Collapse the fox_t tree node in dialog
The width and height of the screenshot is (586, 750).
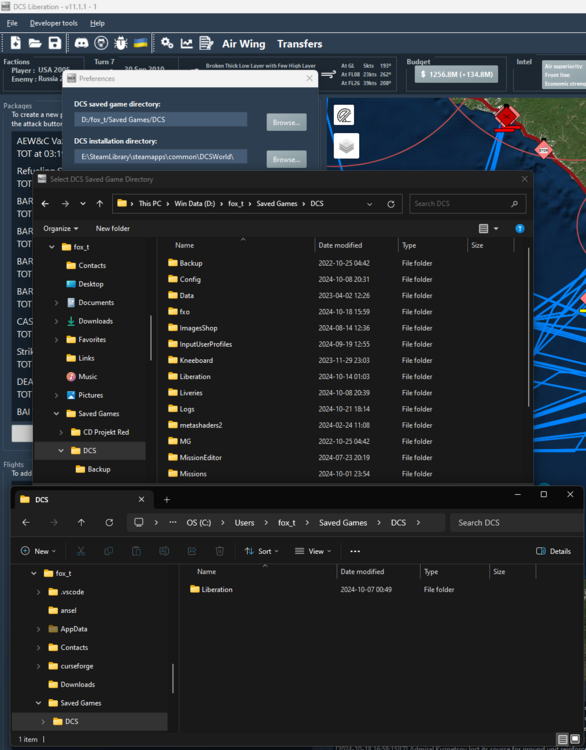click(52, 247)
